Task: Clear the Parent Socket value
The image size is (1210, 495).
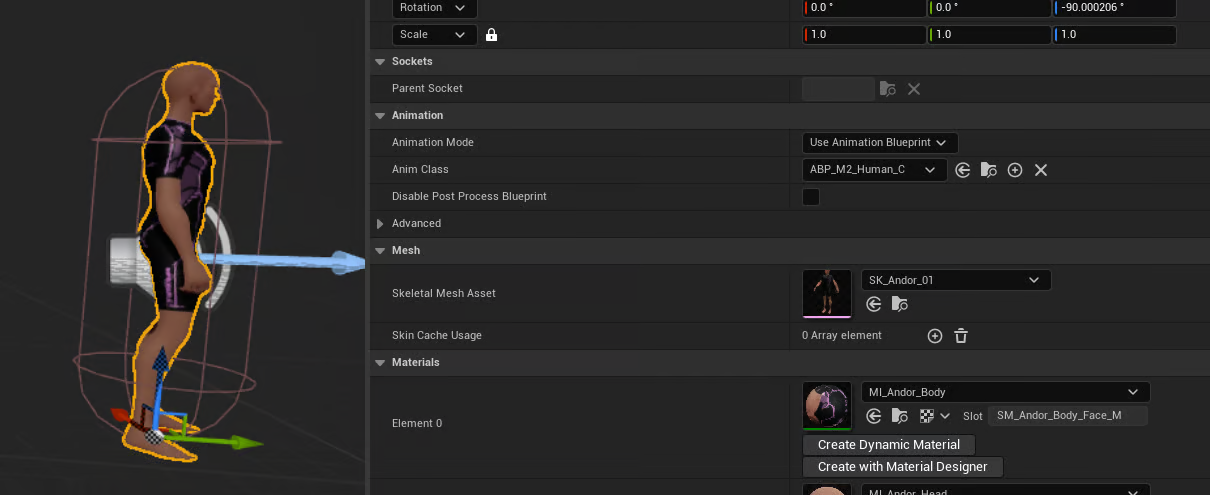Action: [913, 89]
